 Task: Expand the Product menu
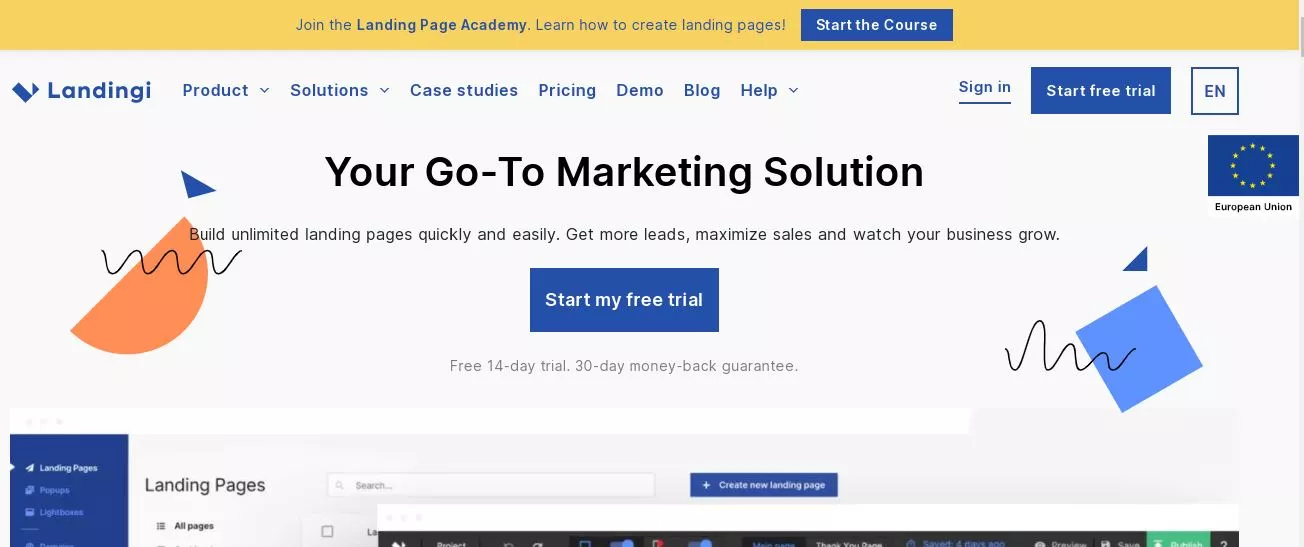pyautogui.click(x=226, y=90)
